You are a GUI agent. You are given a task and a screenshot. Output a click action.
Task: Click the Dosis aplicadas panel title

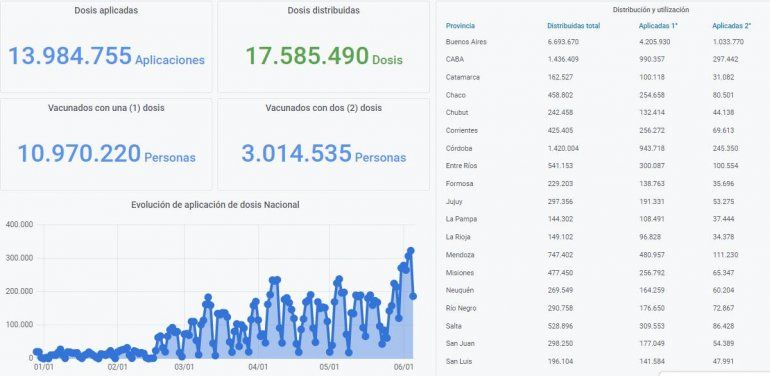[106, 10]
